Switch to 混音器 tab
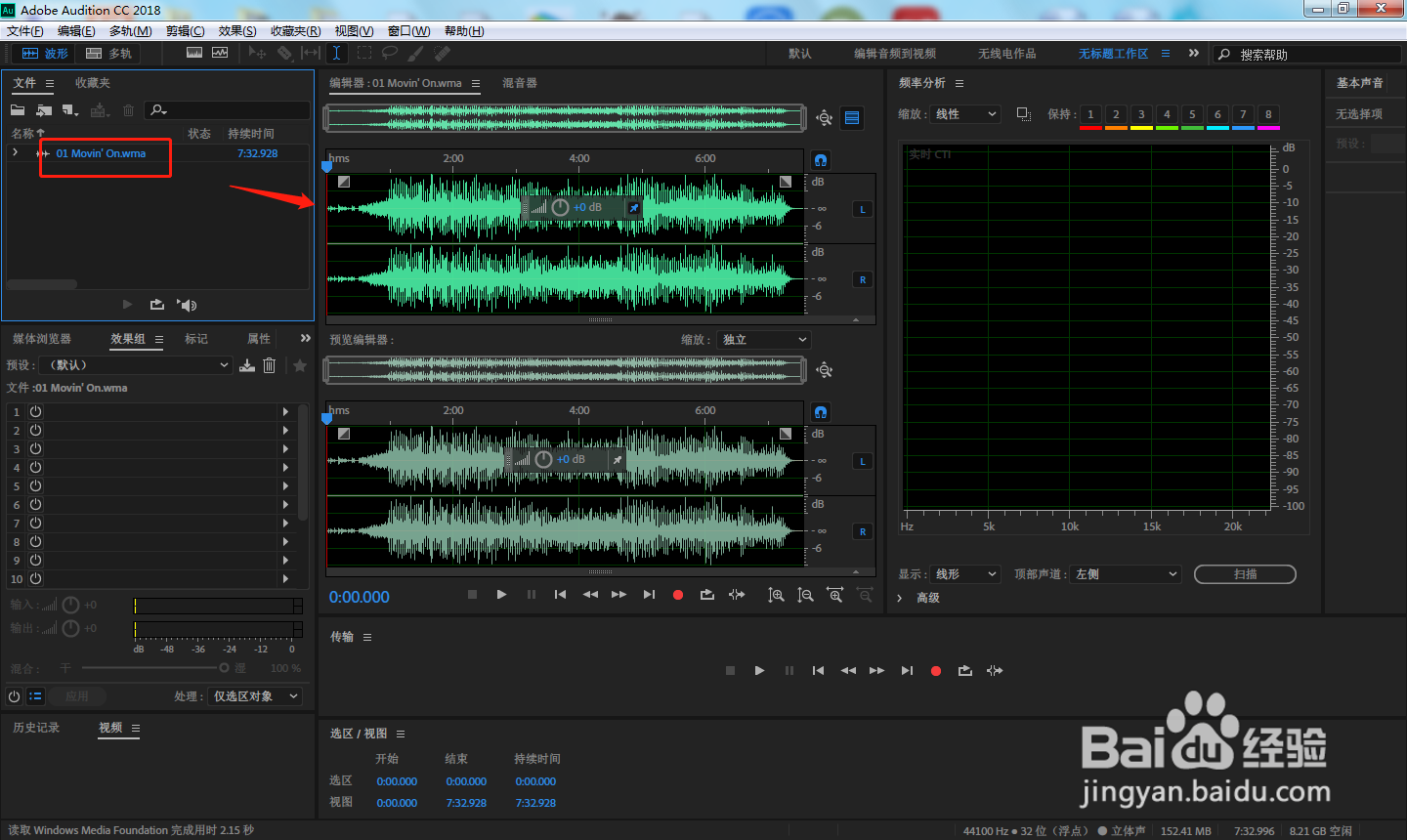This screenshot has width=1407, height=840. click(520, 83)
